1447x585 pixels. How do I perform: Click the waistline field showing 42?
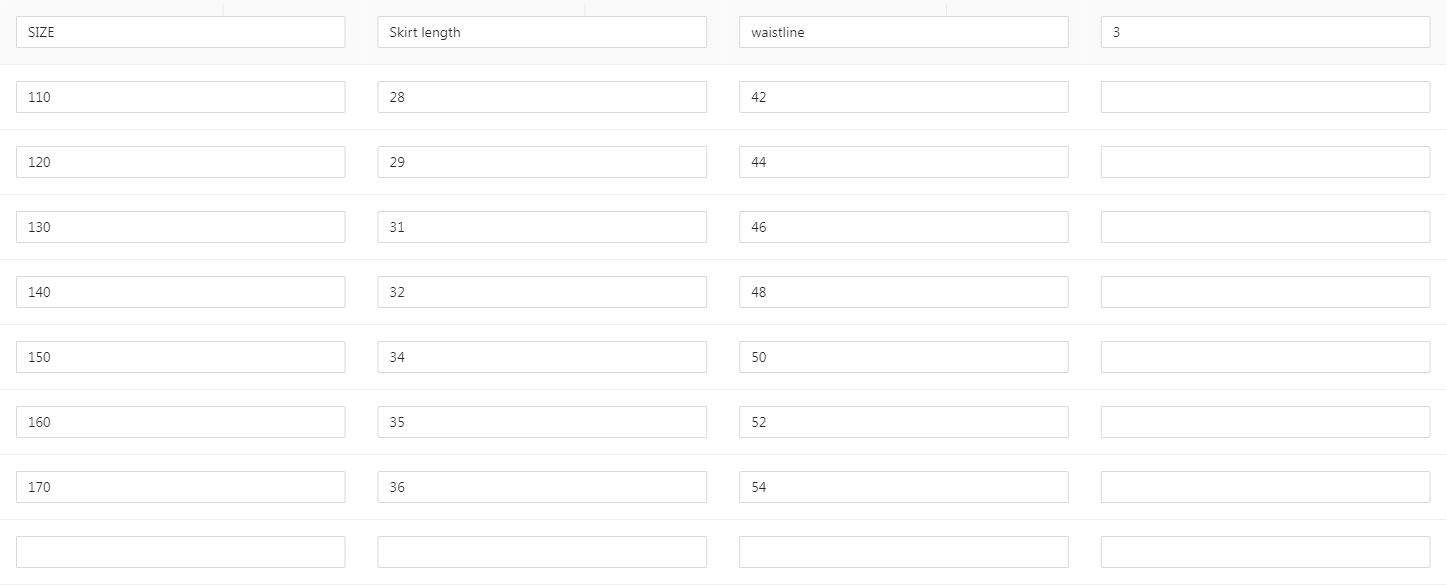click(904, 97)
